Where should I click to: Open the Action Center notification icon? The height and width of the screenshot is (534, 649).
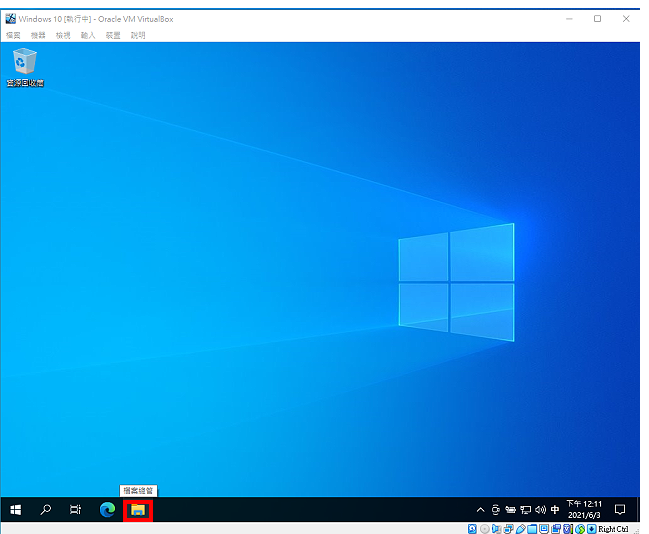pyautogui.click(x=620, y=510)
